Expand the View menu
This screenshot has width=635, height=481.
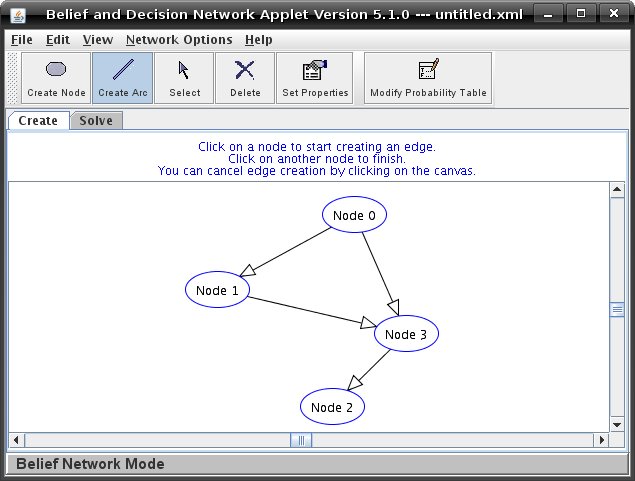click(x=98, y=40)
